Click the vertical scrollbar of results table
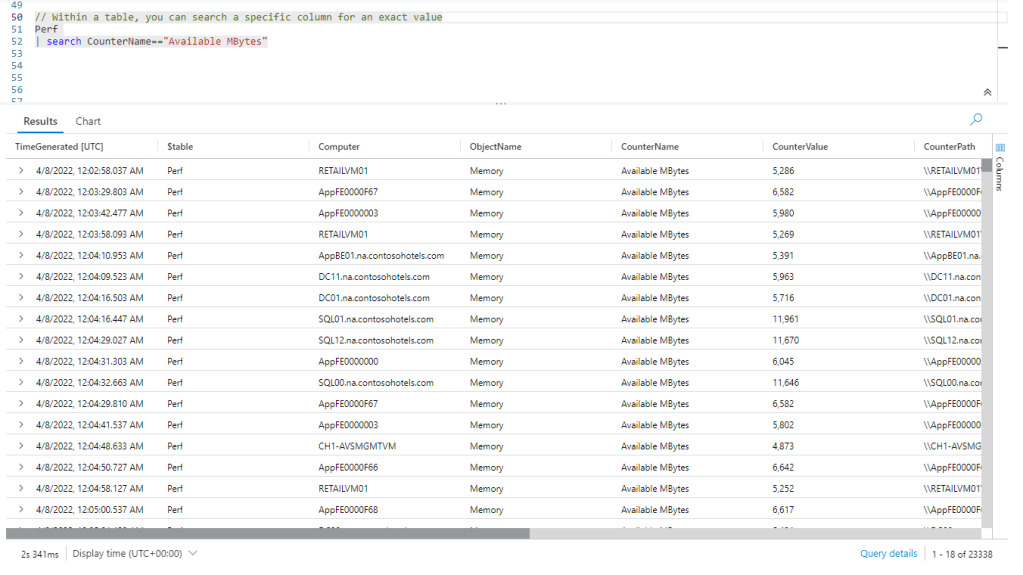This screenshot has height=575, width=1023. (986, 300)
